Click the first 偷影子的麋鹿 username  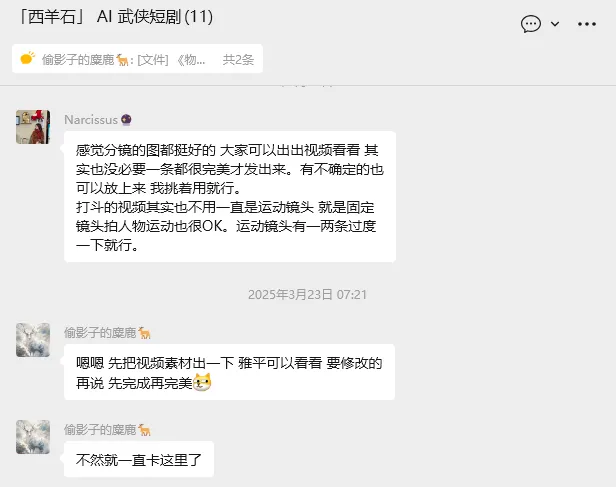click(x=100, y=333)
